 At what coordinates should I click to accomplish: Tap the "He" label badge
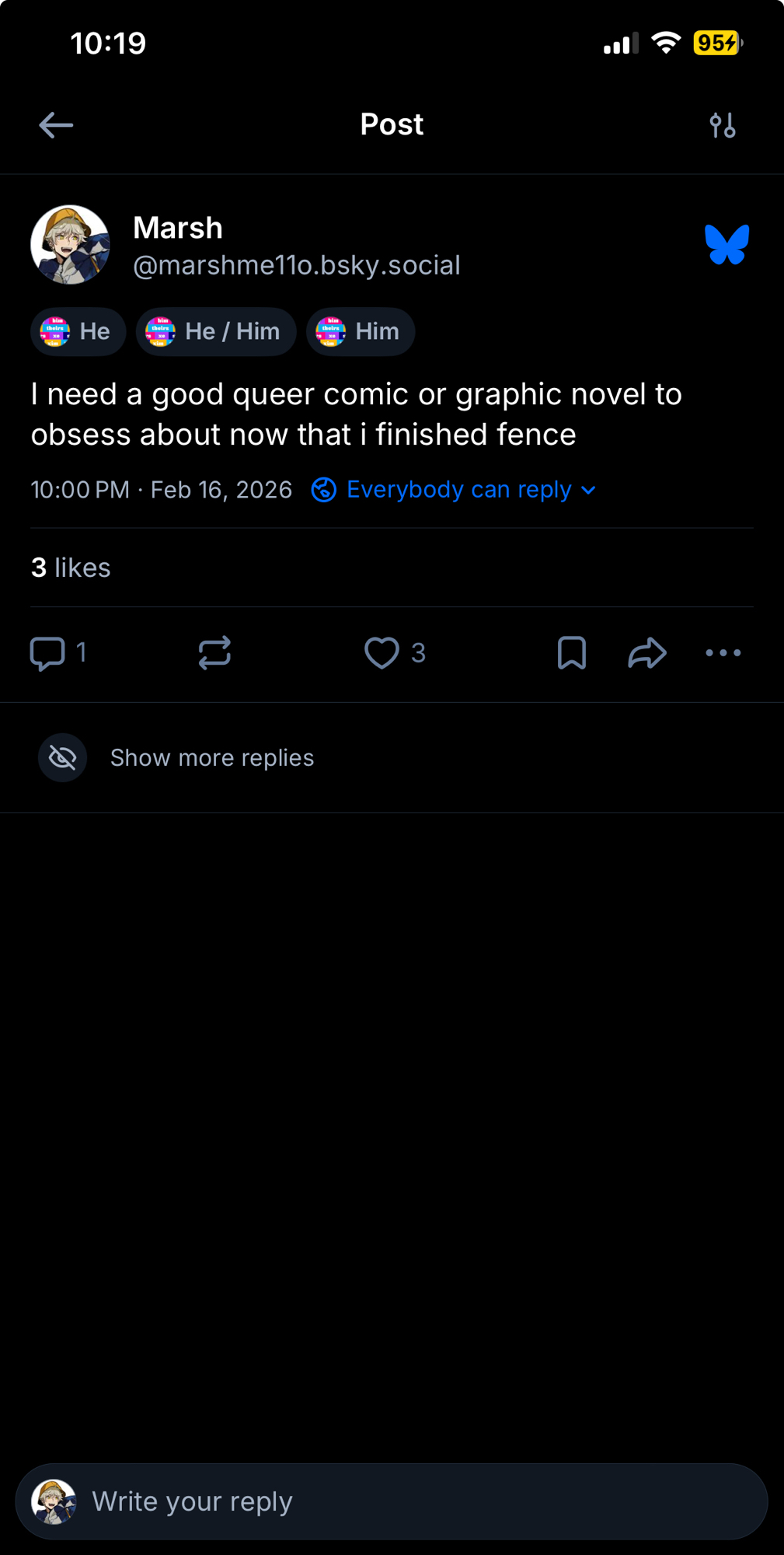pyautogui.click(x=78, y=332)
